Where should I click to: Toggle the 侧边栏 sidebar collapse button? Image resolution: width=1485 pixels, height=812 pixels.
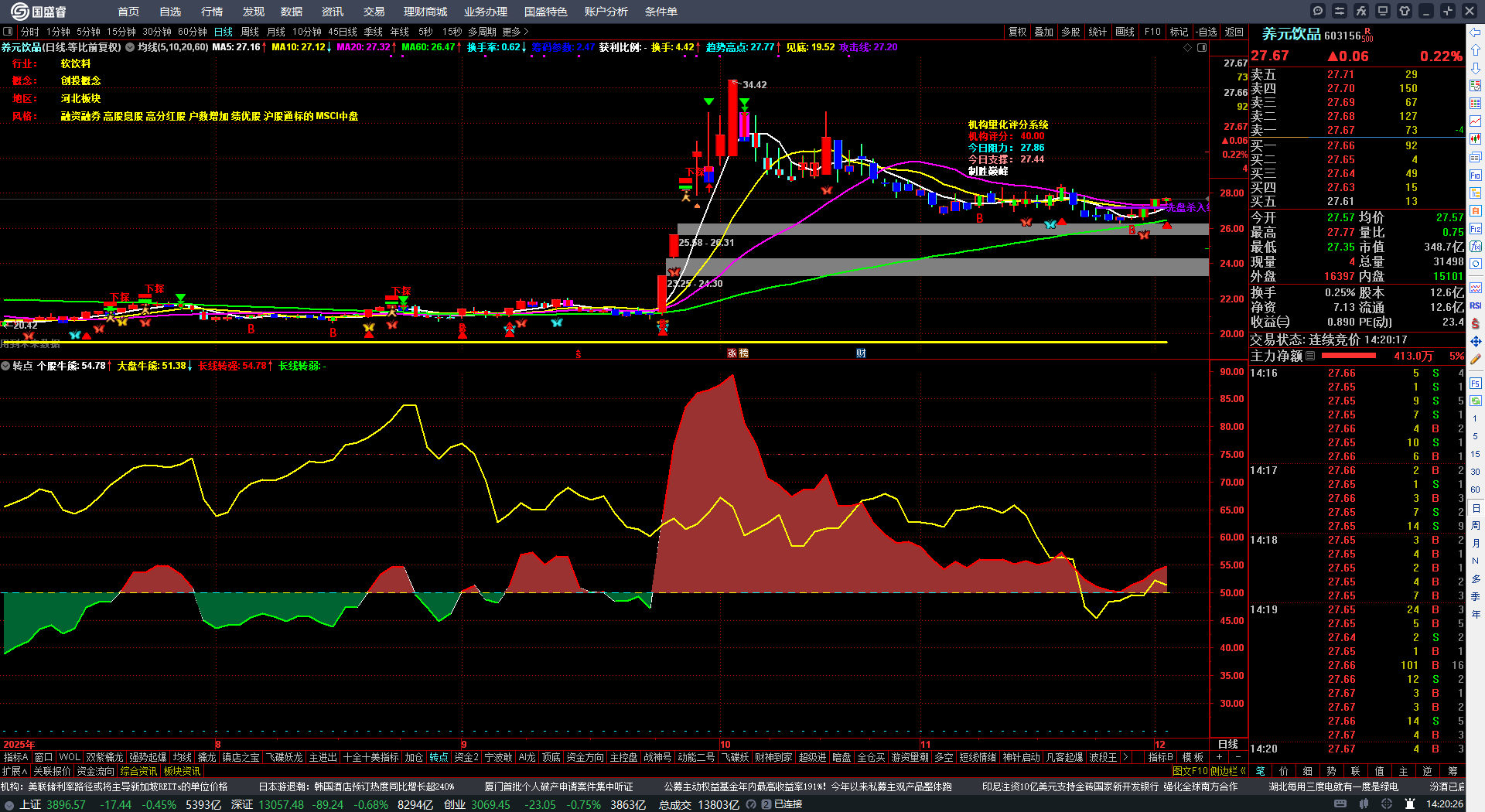pos(1227,771)
